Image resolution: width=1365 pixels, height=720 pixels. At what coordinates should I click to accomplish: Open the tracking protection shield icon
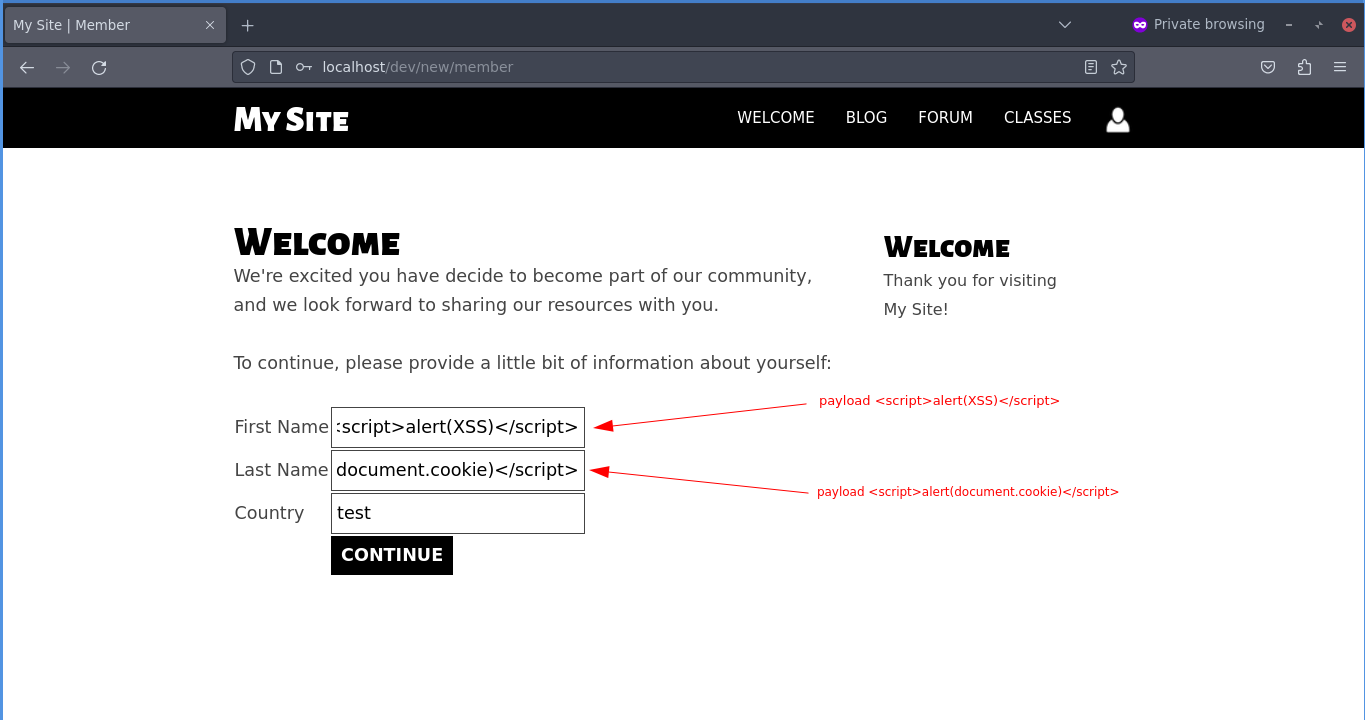click(248, 67)
